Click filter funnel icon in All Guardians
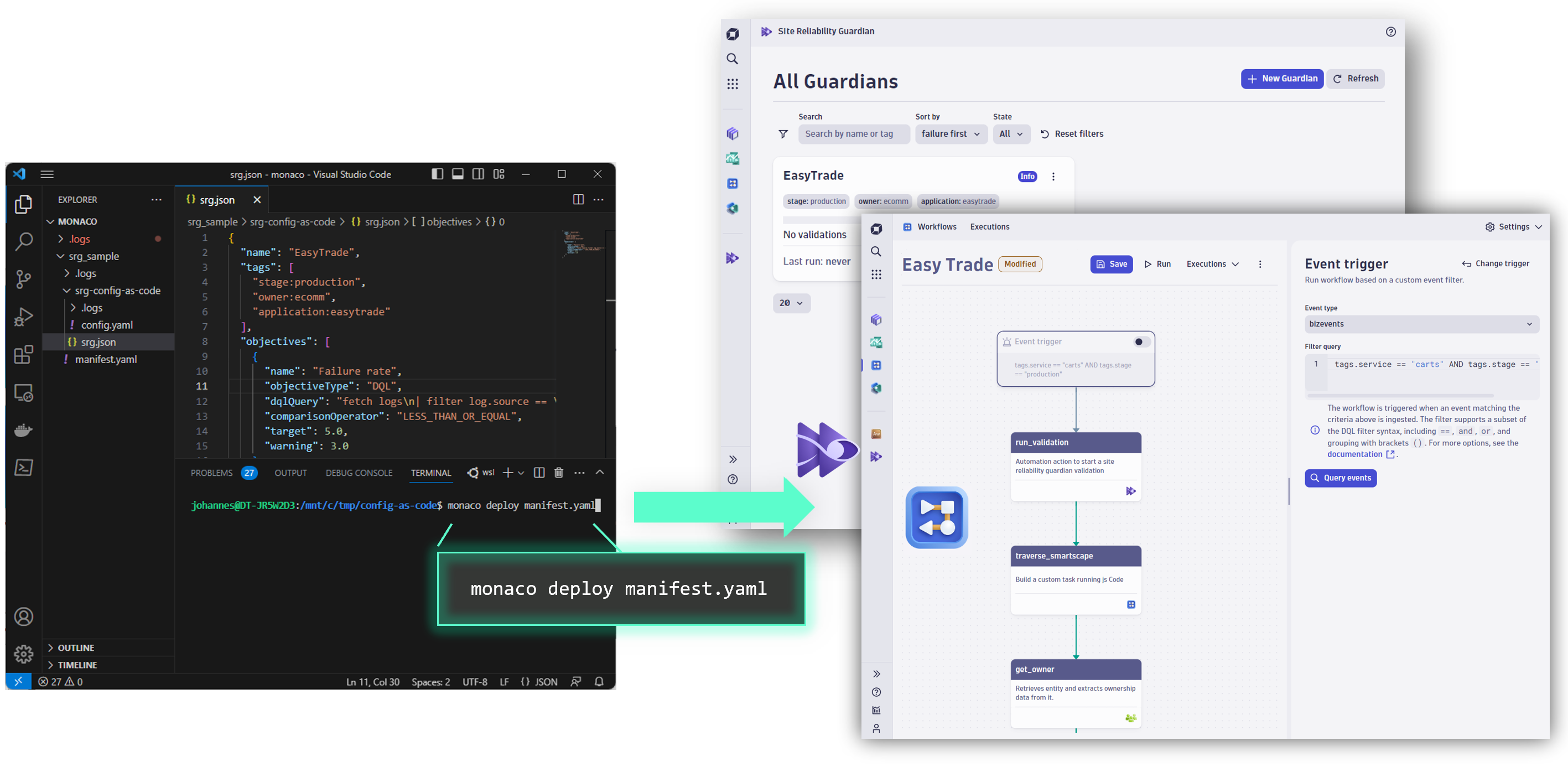 pyautogui.click(x=783, y=134)
